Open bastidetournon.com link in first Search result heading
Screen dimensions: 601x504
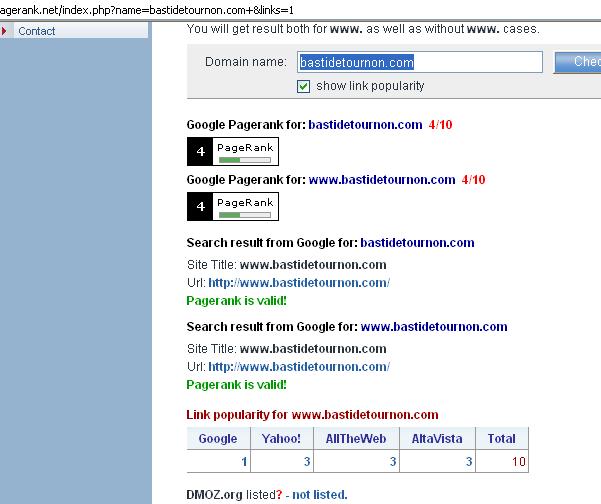click(417, 243)
